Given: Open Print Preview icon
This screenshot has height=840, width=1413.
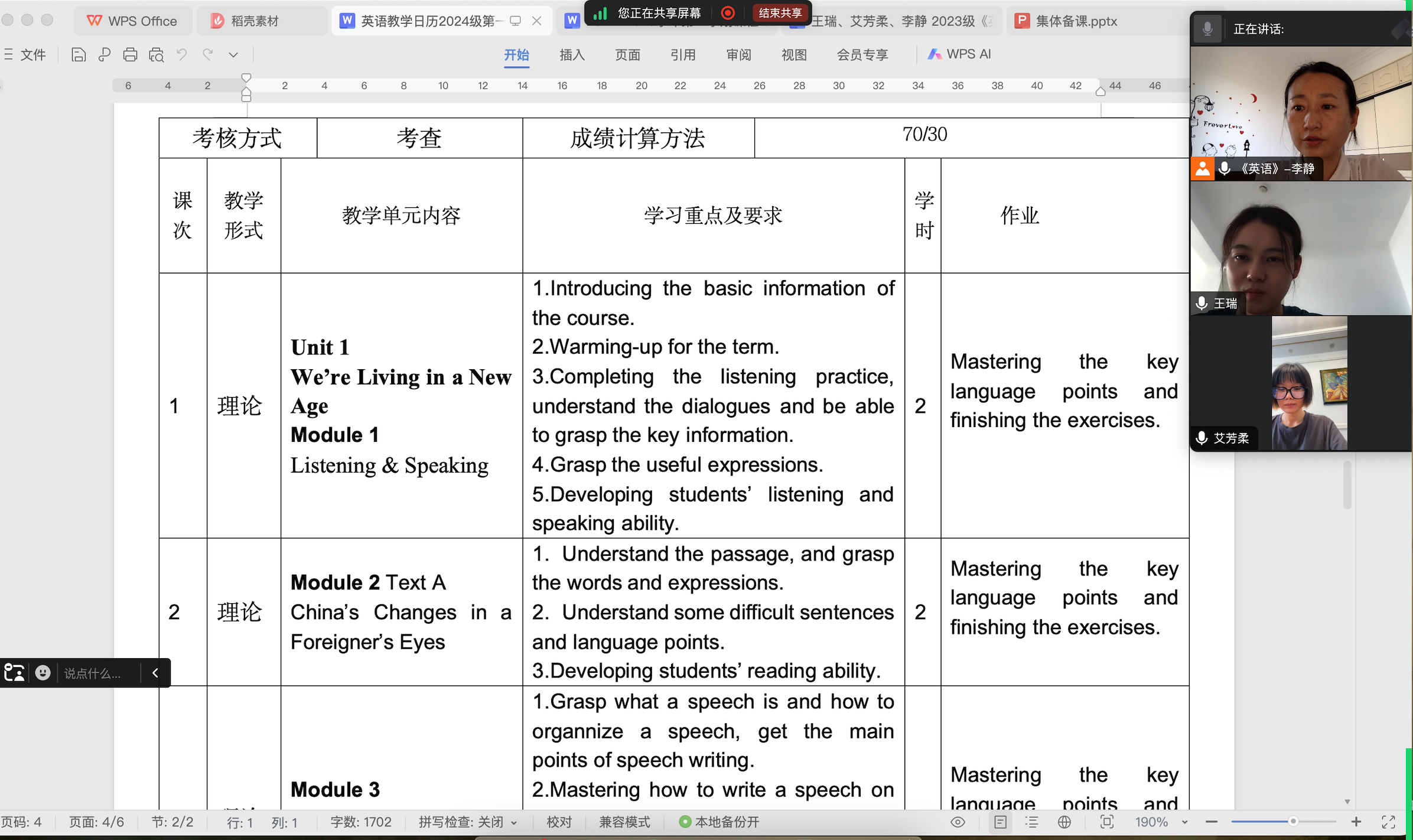Looking at the screenshot, I should click(x=156, y=55).
